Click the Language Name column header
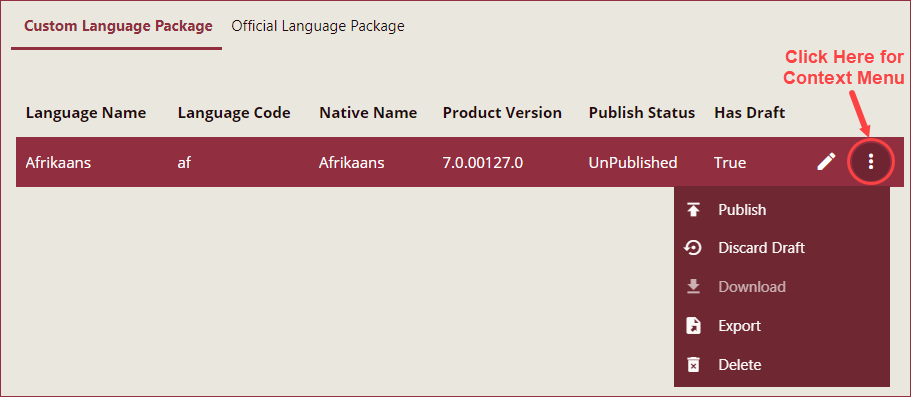911x397 pixels. pyautogui.click(x=86, y=112)
